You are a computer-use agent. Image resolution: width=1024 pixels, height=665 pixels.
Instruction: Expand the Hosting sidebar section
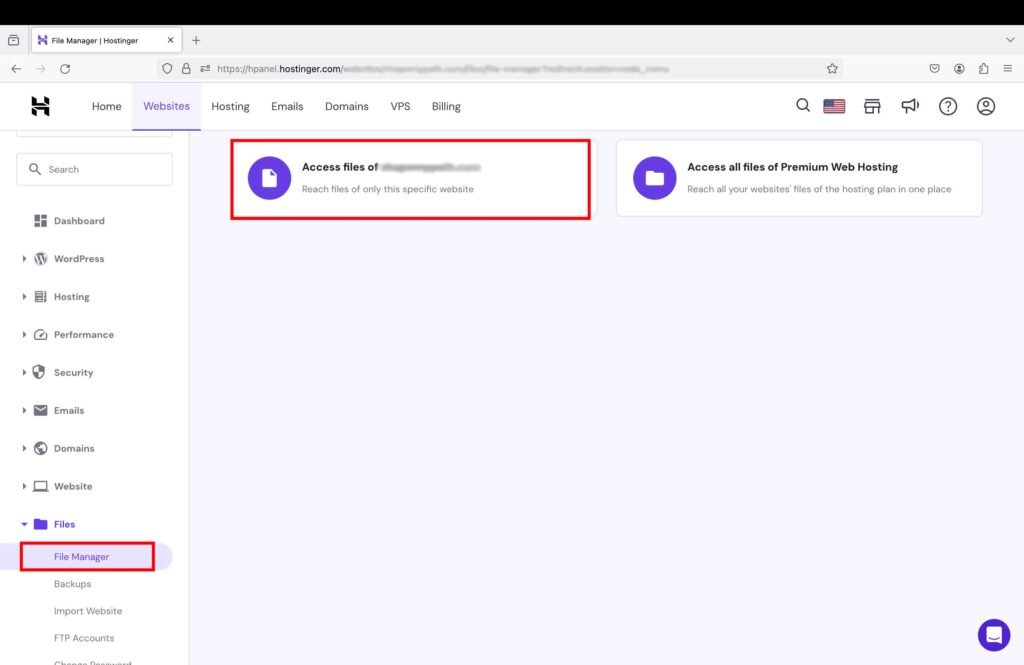click(24, 297)
